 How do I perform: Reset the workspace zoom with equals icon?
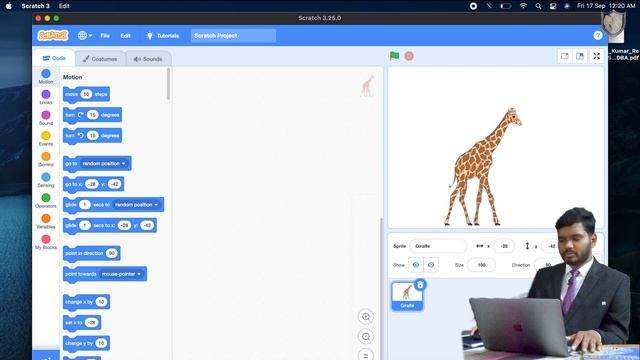[366, 355]
